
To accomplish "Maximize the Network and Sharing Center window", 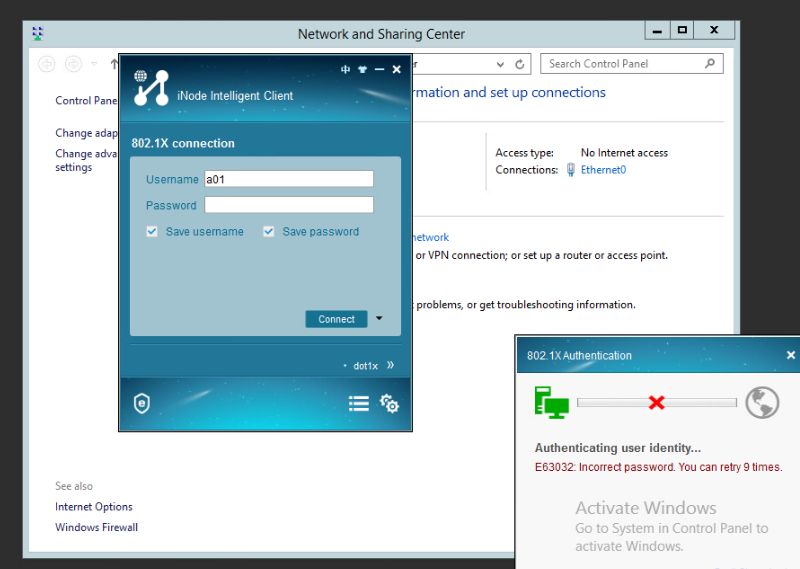I will point(682,31).
